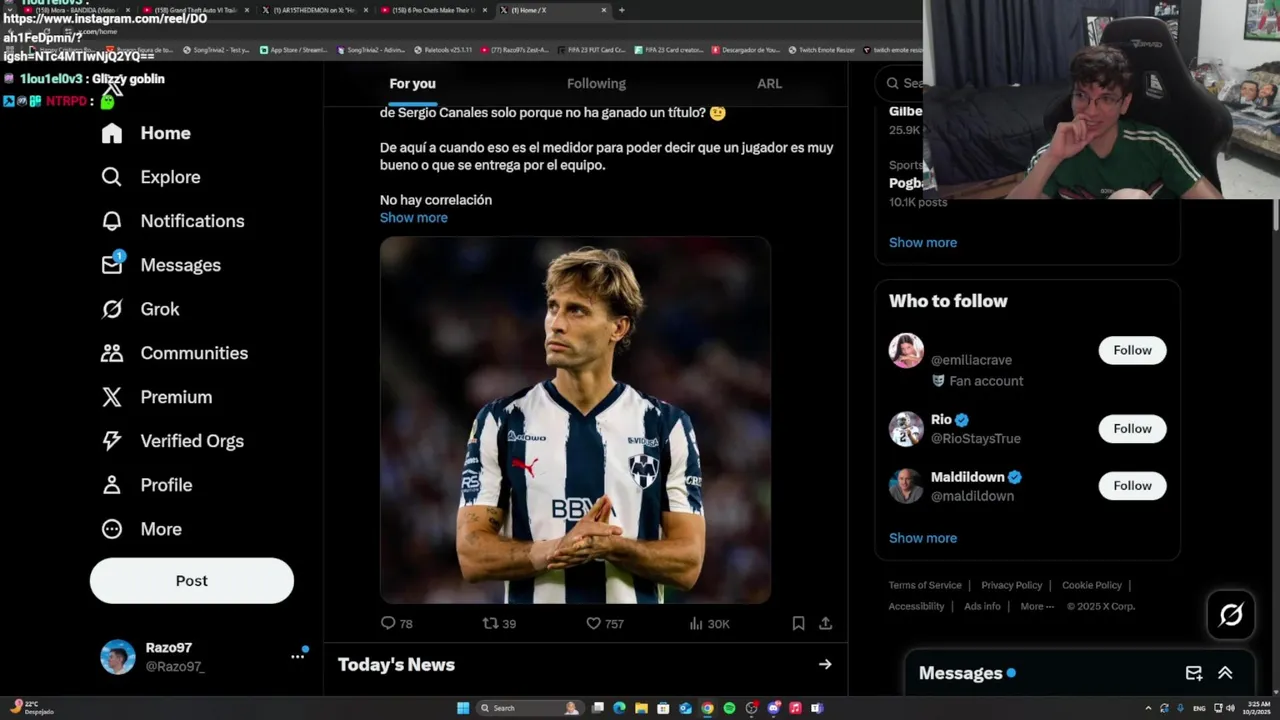The image size is (1280, 720).
Task: Open Rio profile picture
Action: (x=906, y=429)
